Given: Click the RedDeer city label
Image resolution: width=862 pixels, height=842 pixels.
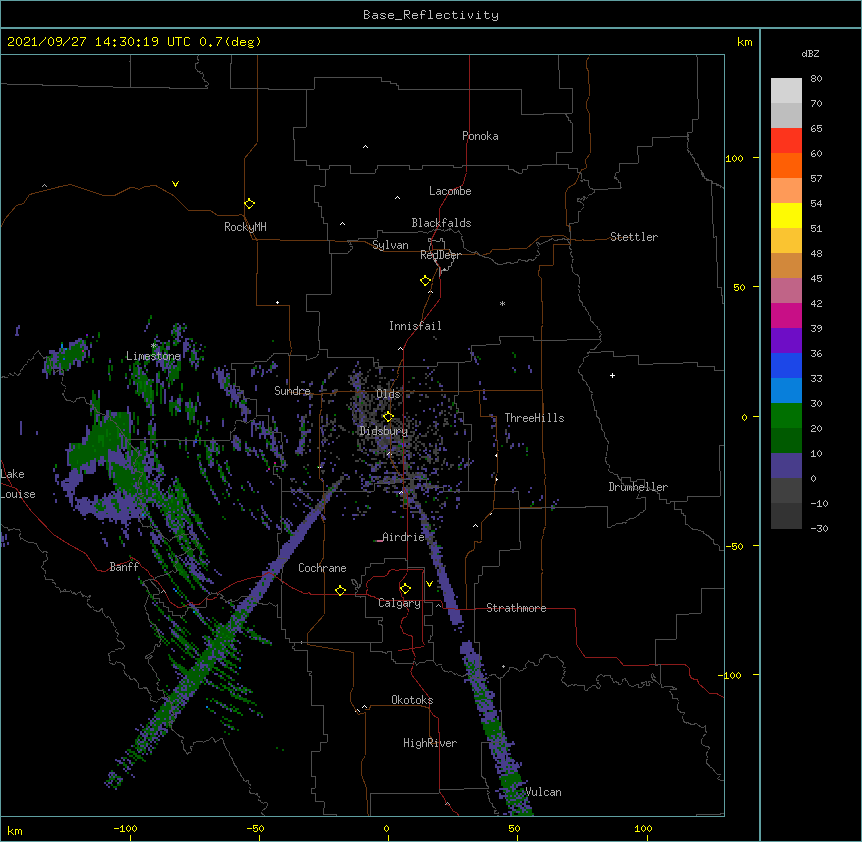Looking at the screenshot, I should pos(440,255).
